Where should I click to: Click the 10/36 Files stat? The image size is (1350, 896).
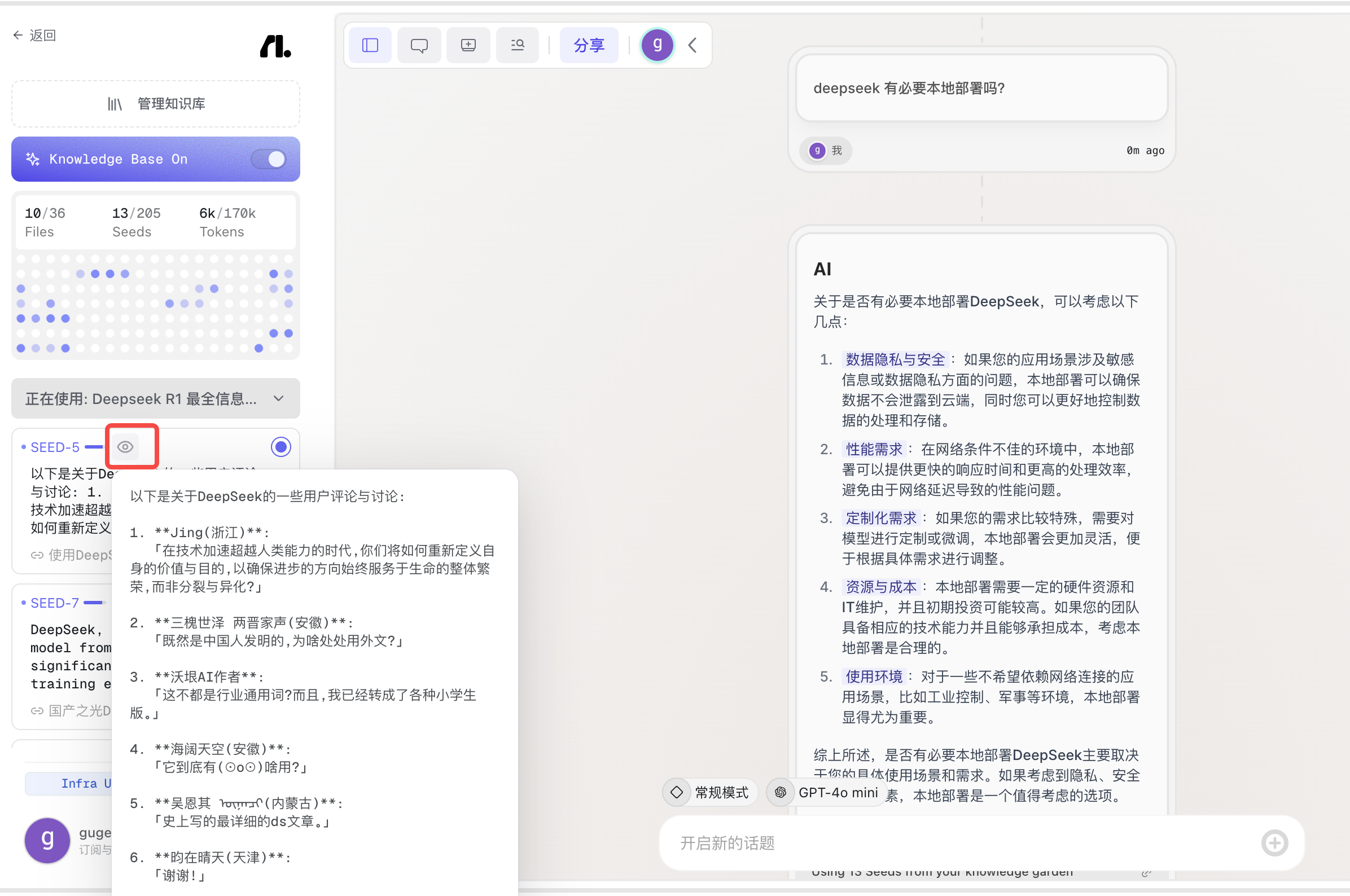(x=45, y=222)
